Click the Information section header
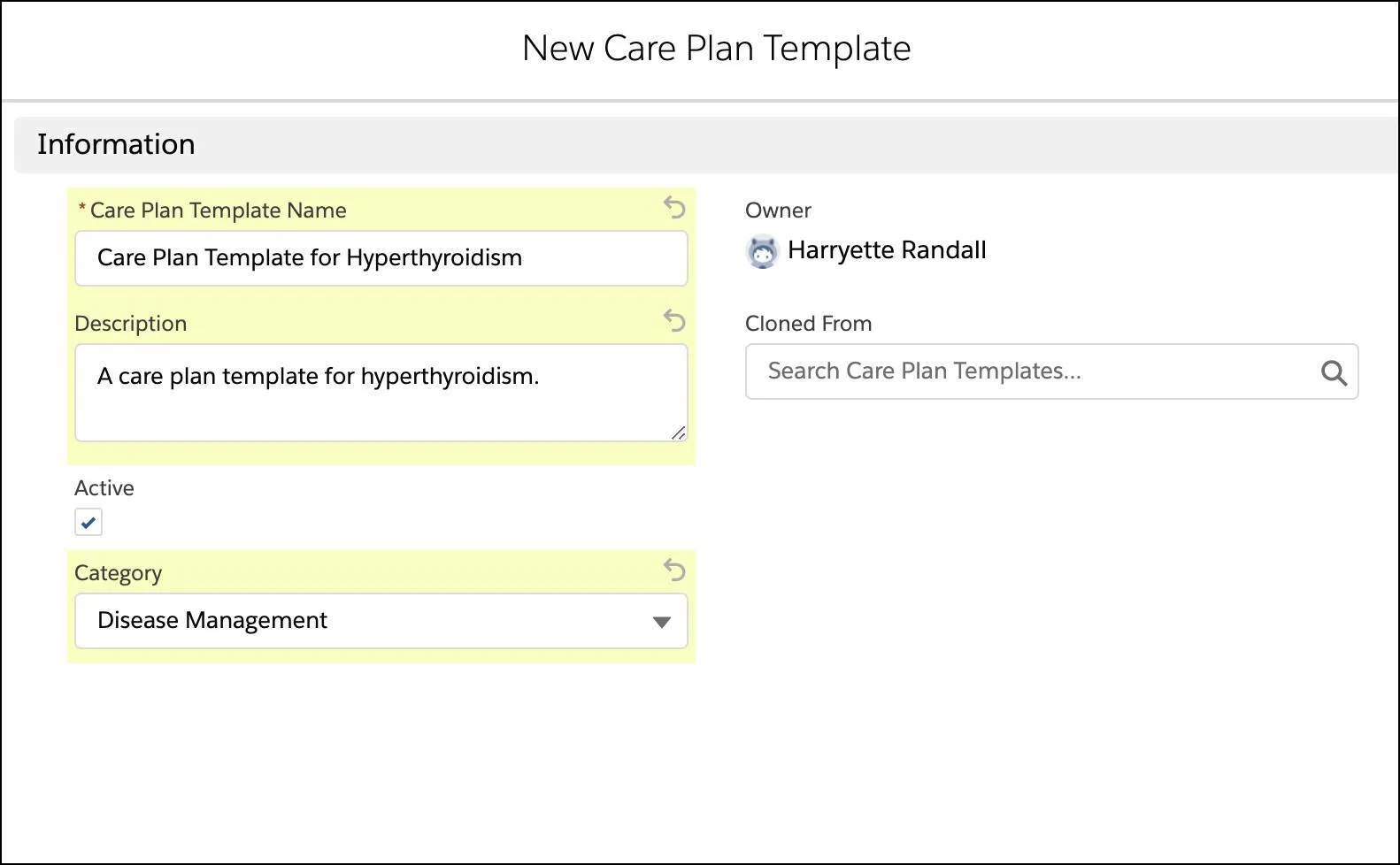This screenshot has width=1400, height=865. pyautogui.click(x=706, y=145)
